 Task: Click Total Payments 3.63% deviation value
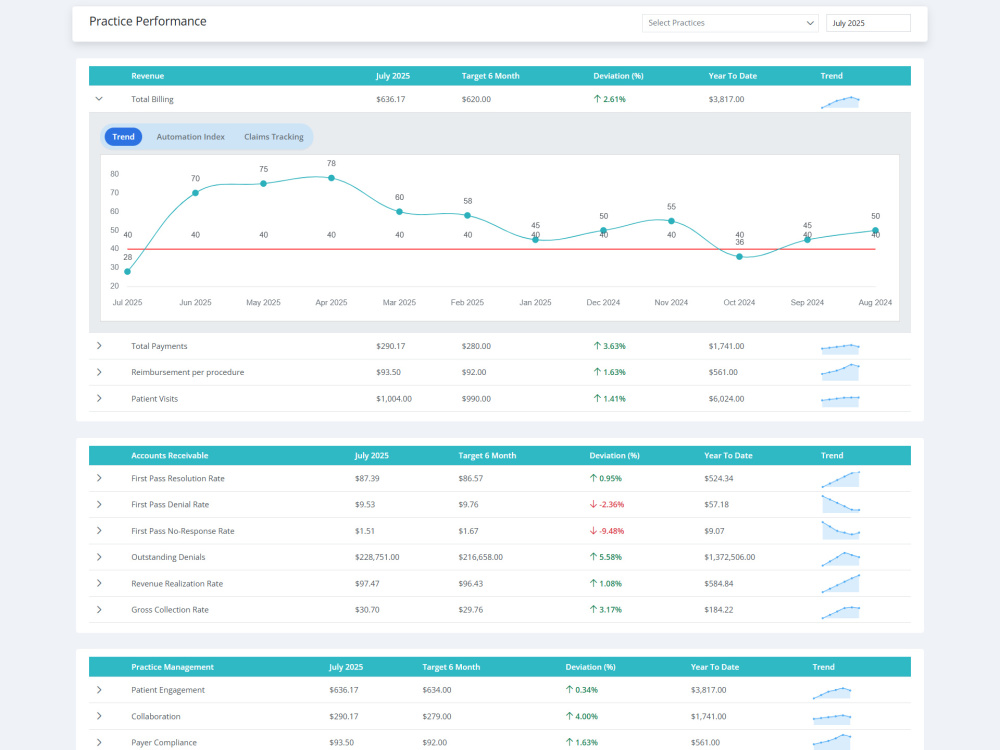pos(610,346)
